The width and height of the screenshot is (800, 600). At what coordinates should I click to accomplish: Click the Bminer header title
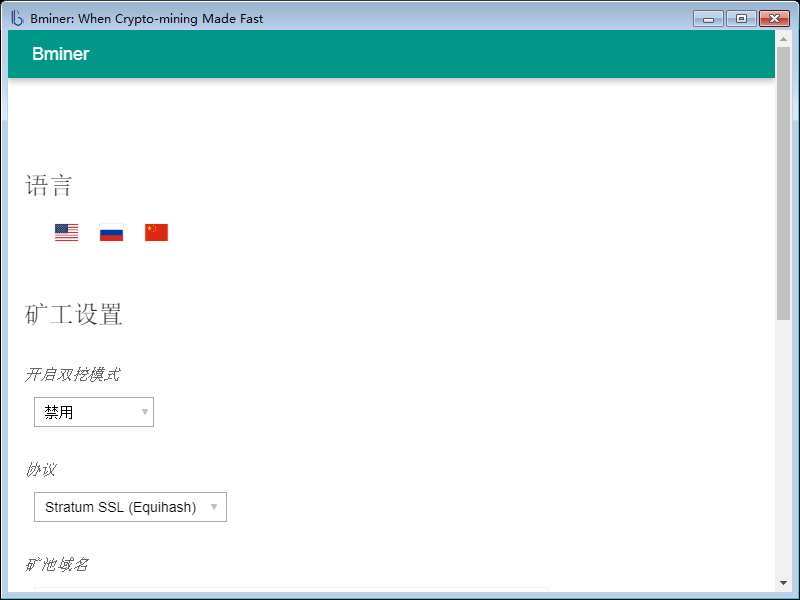(x=61, y=54)
